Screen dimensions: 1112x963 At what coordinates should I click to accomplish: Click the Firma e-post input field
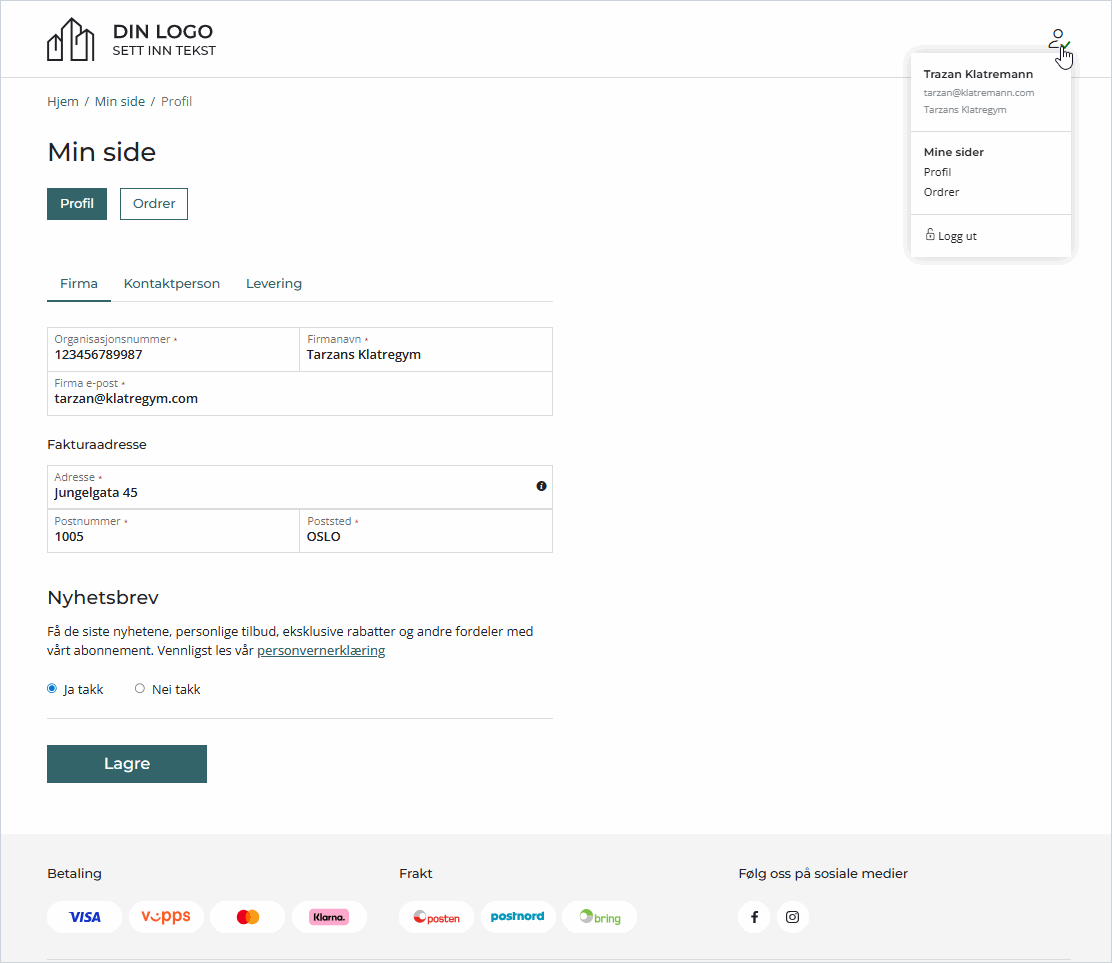(x=299, y=399)
